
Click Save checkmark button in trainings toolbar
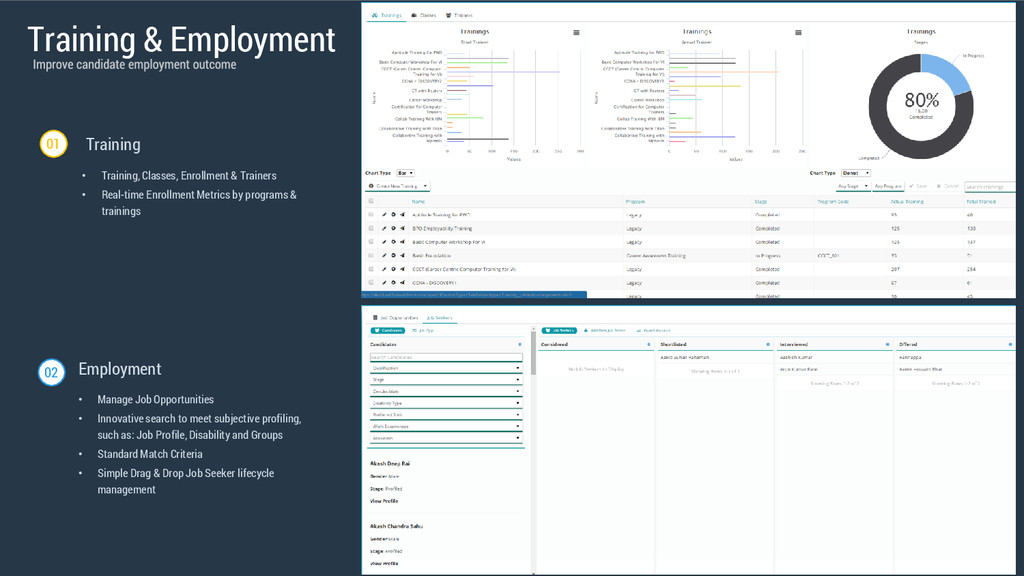[918, 186]
